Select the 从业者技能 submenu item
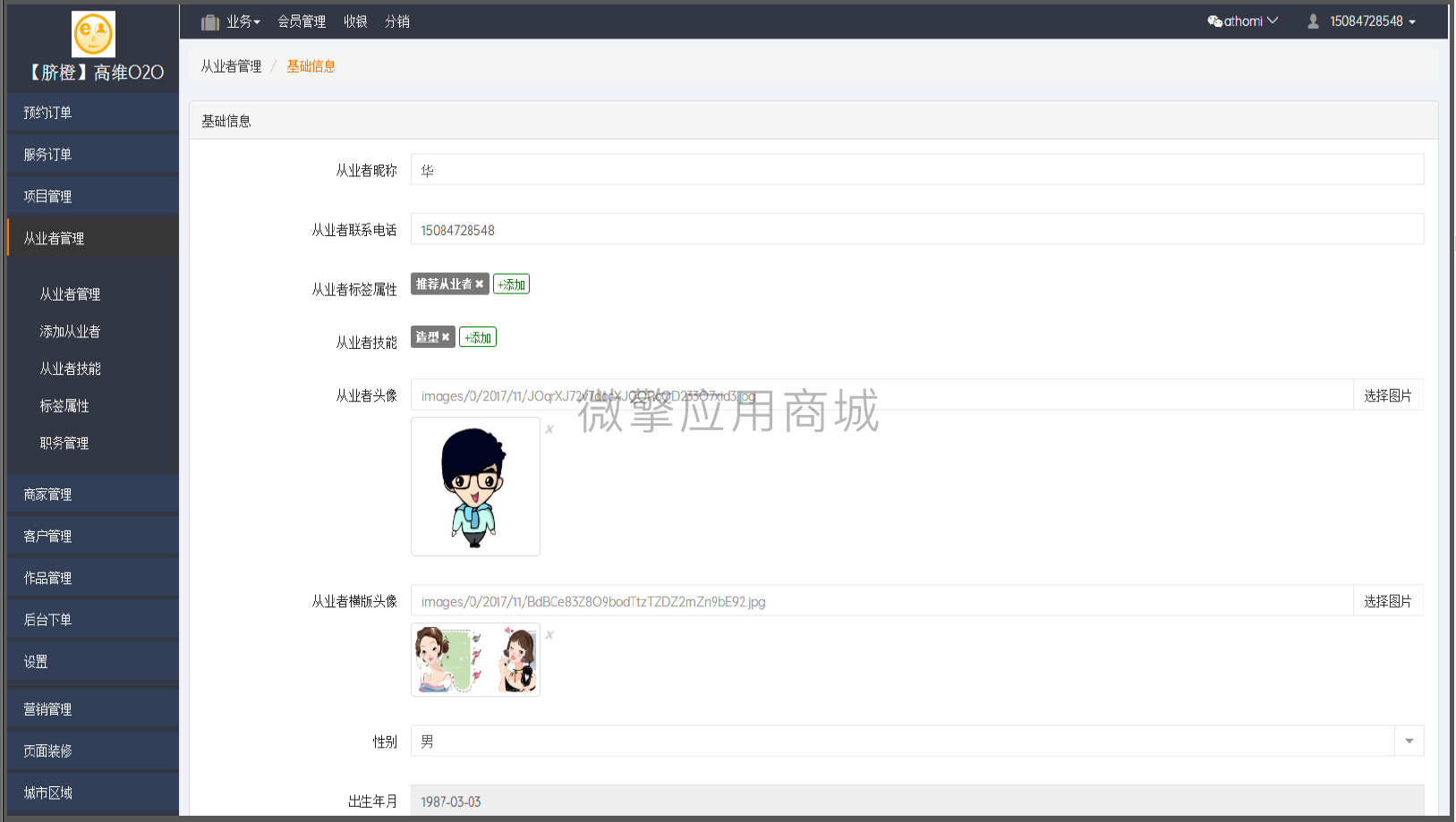This screenshot has width=1456, height=822. point(70,369)
